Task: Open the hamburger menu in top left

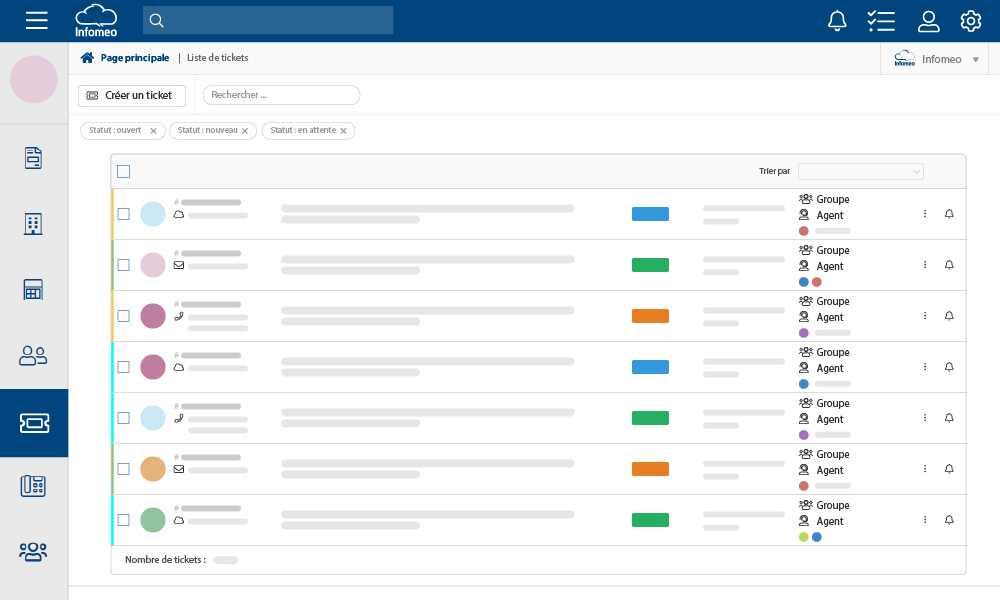Action: (x=36, y=20)
